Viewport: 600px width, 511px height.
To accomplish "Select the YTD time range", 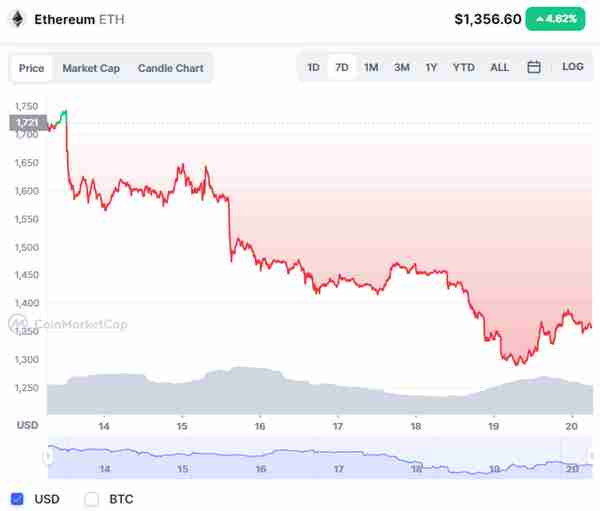I will [x=464, y=68].
